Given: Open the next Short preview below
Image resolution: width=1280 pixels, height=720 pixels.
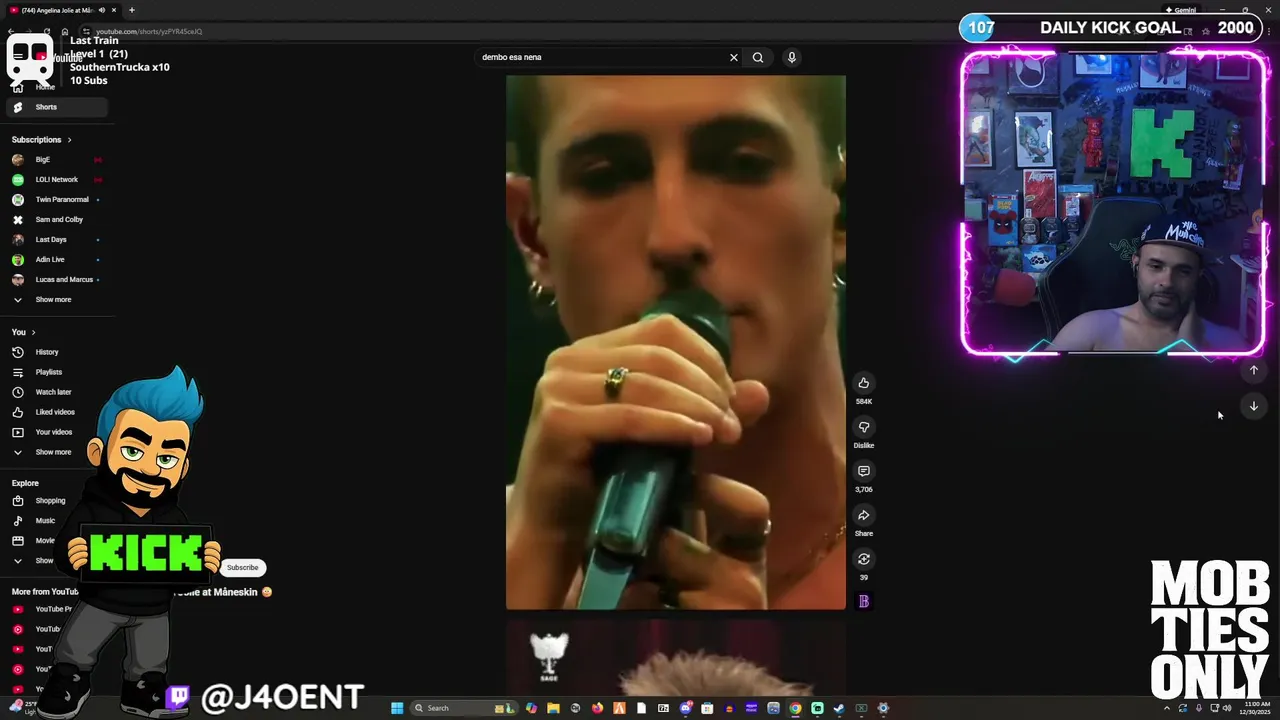Looking at the screenshot, I should tap(675, 658).
